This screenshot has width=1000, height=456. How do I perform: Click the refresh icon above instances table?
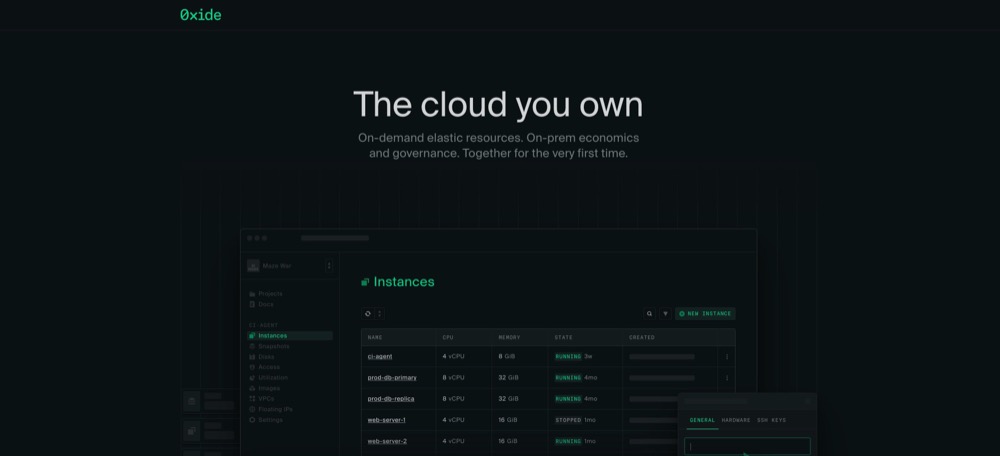[368, 313]
